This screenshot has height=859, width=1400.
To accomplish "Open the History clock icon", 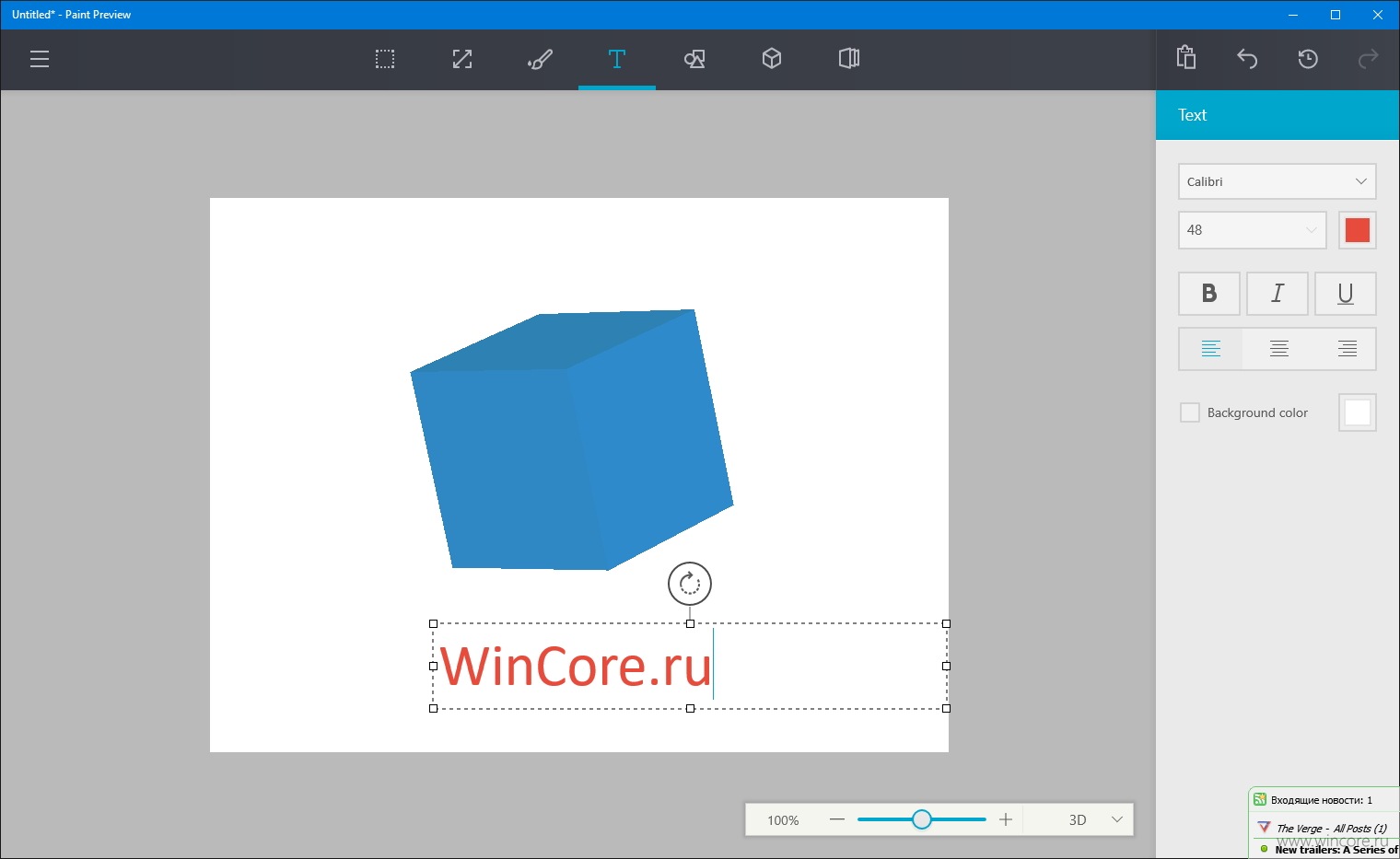I will [1308, 60].
